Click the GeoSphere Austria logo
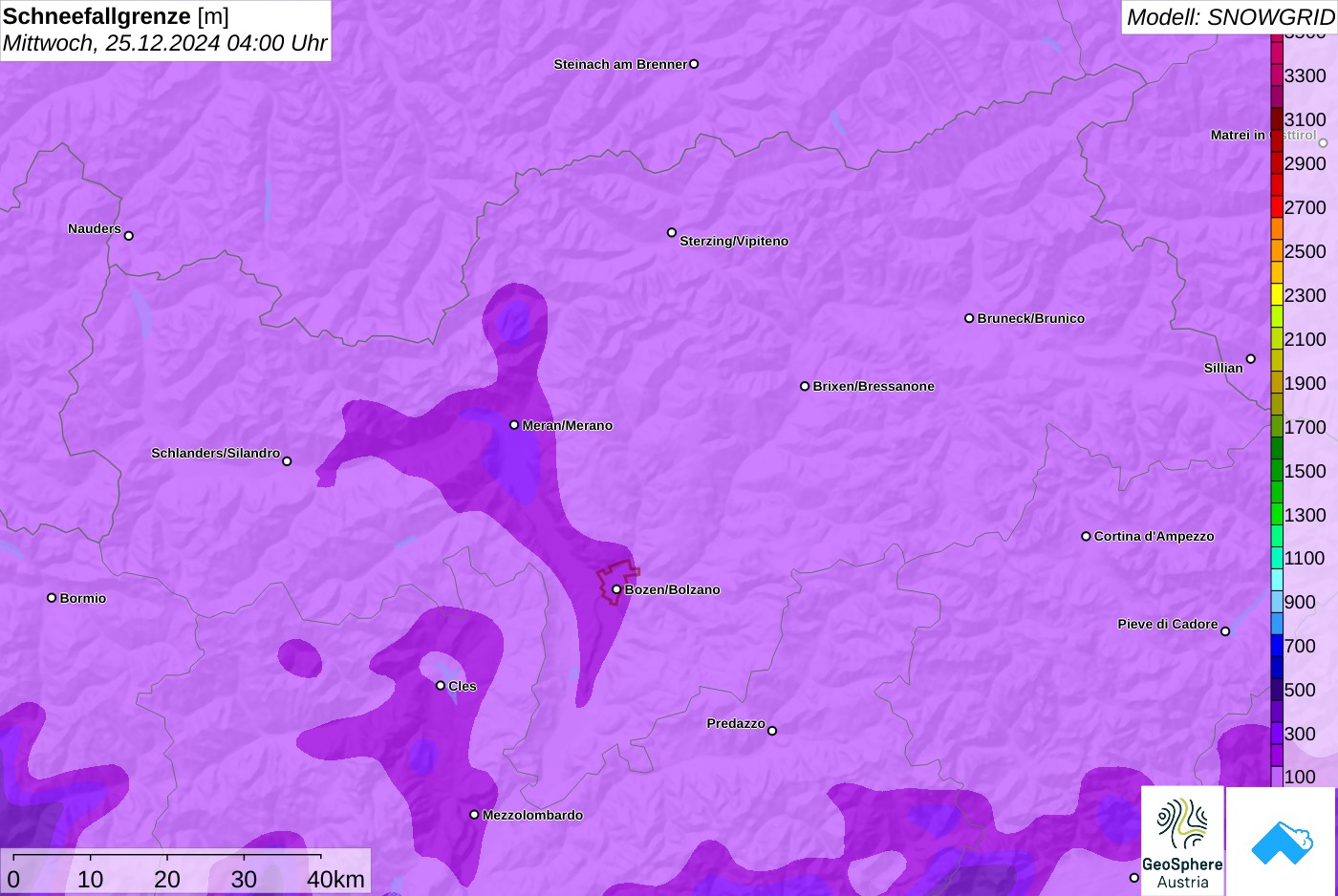The image size is (1338, 896). [x=1182, y=841]
